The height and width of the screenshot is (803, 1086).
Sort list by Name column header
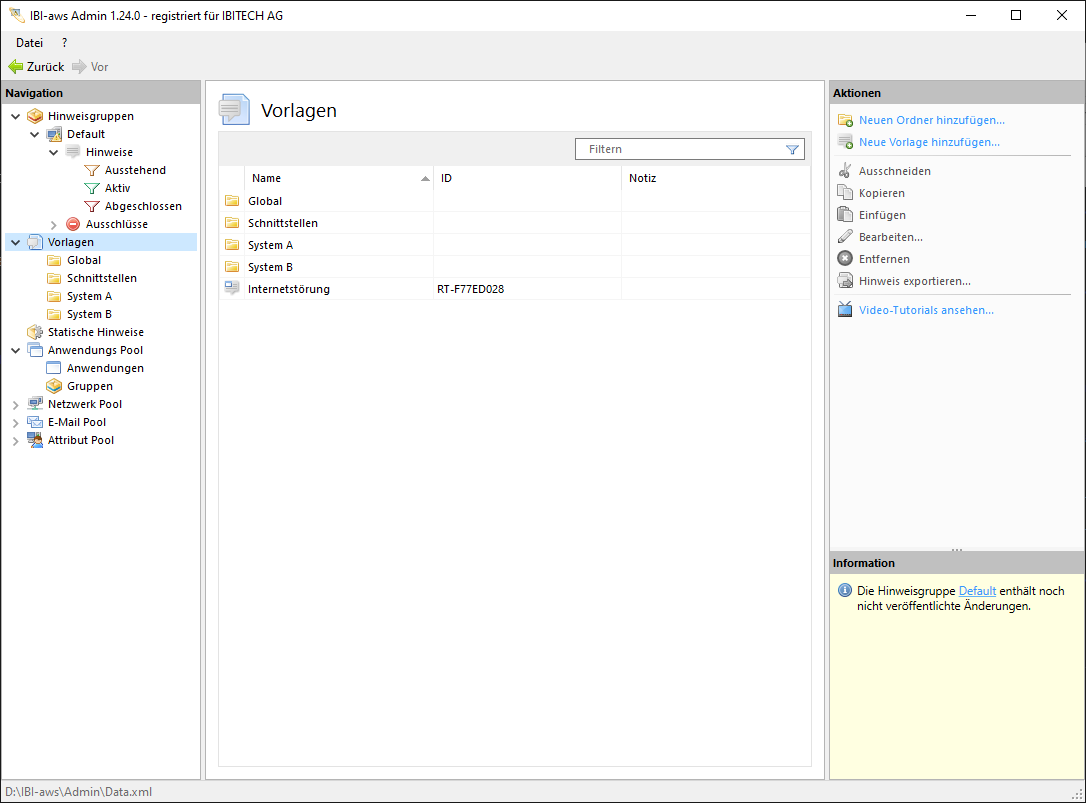click(267, 178)
